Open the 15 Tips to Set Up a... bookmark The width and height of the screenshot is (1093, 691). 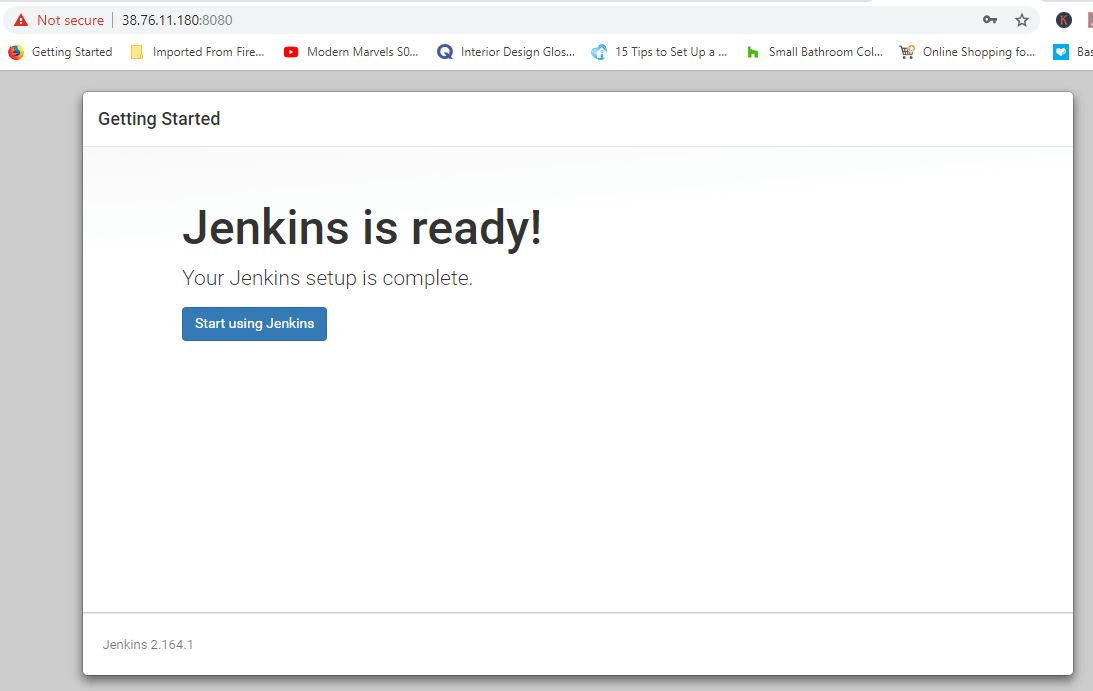659,52
